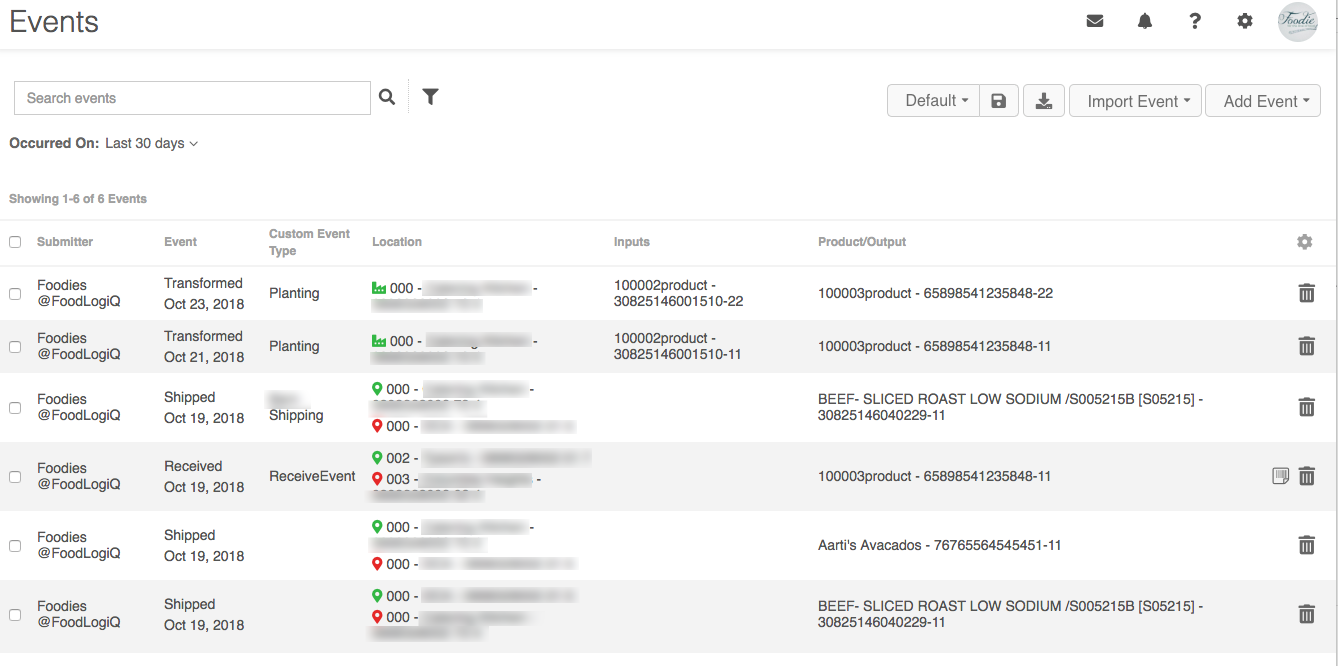Delete the Oct 21 Transformed event
Viewport: 1338px width, 666px height.
point(1306,346)
